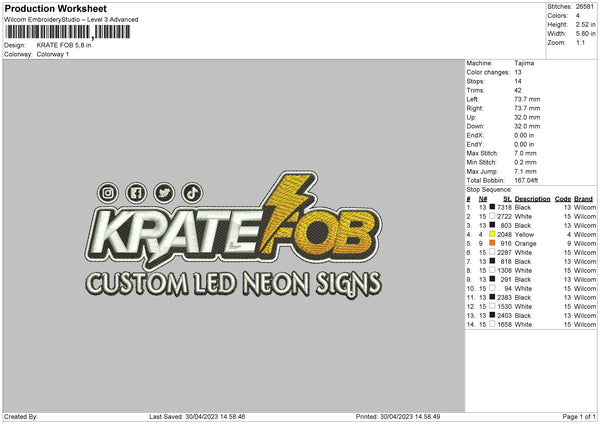Screen dimensions: 600x424
Task: Click the black swatch for stop 3 (803 stitches)
Action: 492,225
